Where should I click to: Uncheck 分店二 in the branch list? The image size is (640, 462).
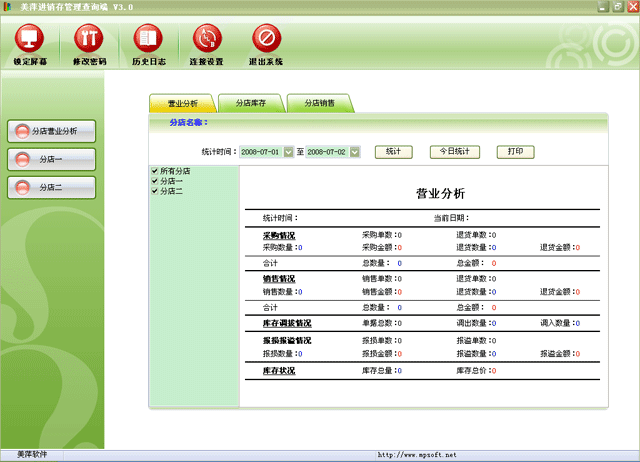pyautogui.click(x=154, y=190)
